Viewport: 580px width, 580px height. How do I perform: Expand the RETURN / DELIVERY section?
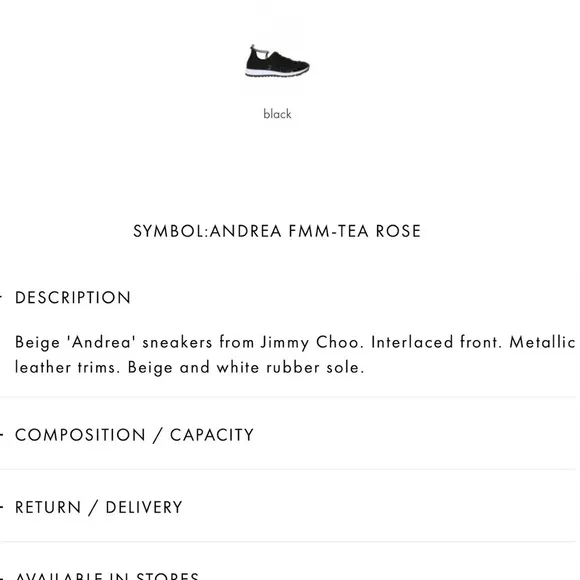coord(99,507)
